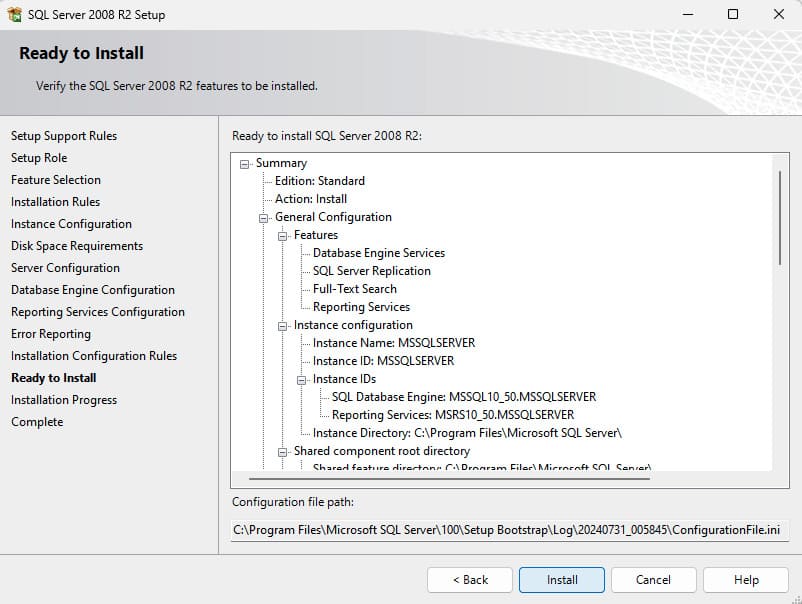802x604 pixels.
Task: Select the Disk Space Requirements step
Action: (x=77, y=246)
